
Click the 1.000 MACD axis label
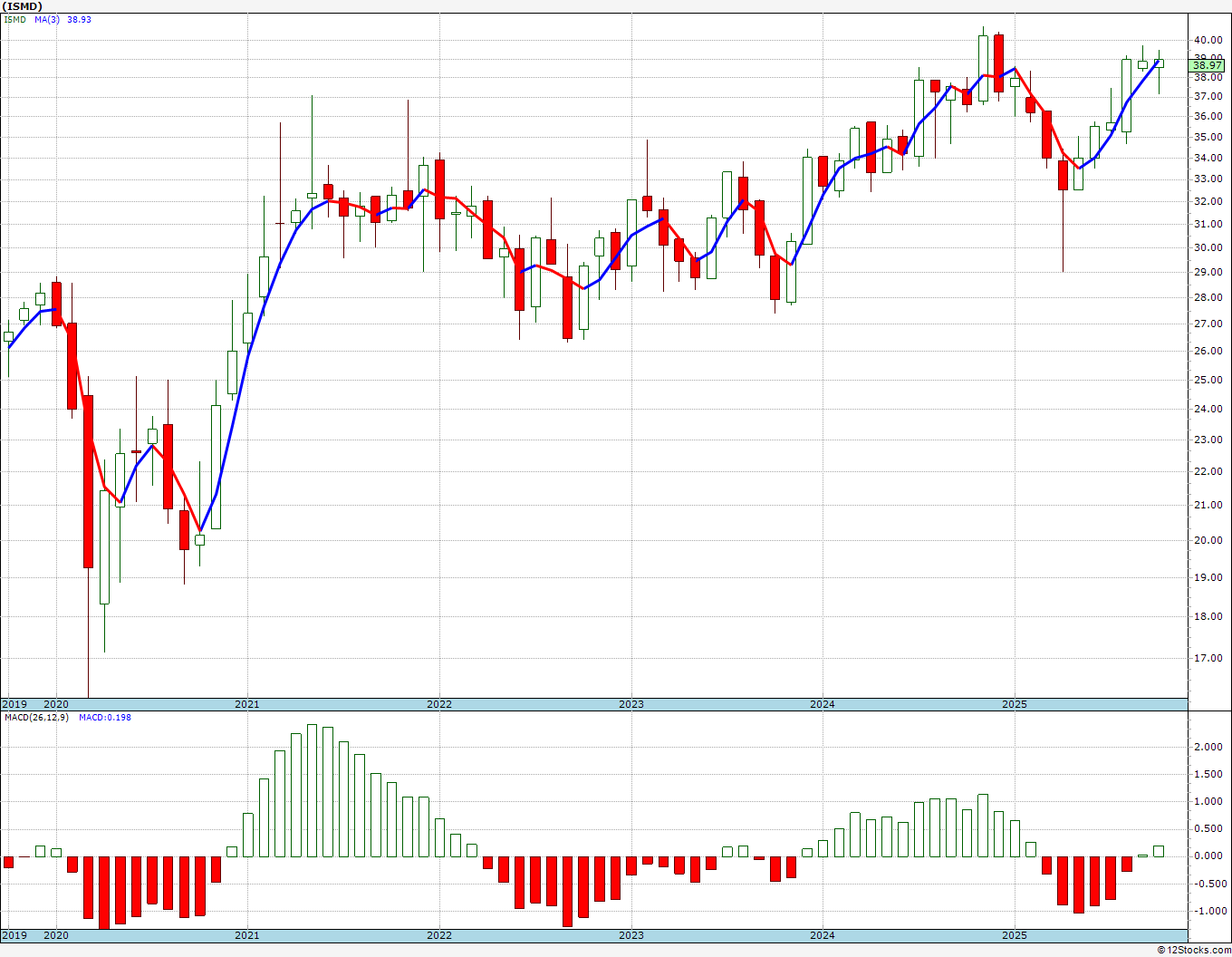click(x=1208, y=801)
